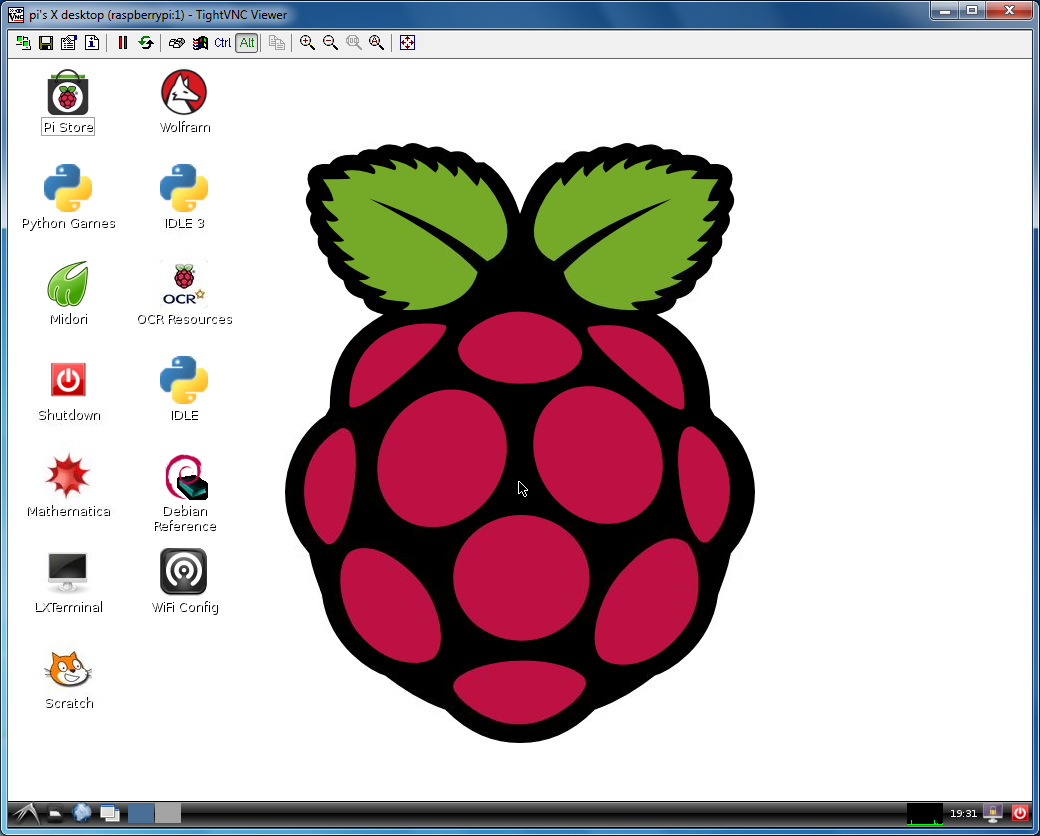Launch the web browser globe in the taskbar

[x=82, y=813]
